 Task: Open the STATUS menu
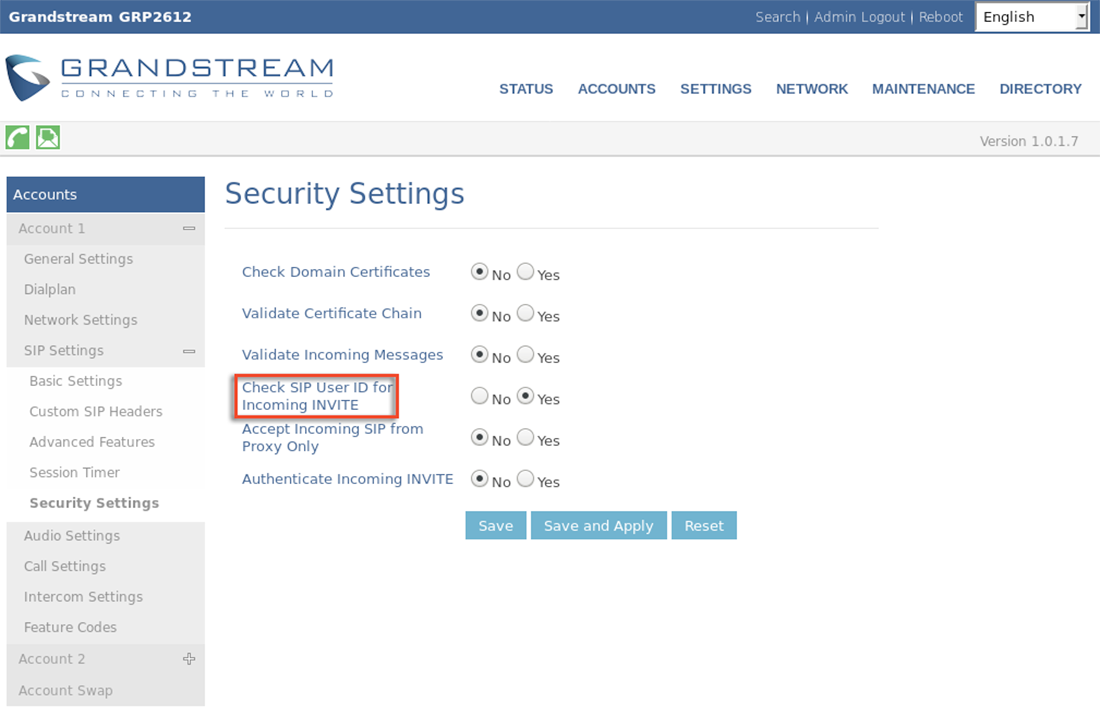coord(526,89)
